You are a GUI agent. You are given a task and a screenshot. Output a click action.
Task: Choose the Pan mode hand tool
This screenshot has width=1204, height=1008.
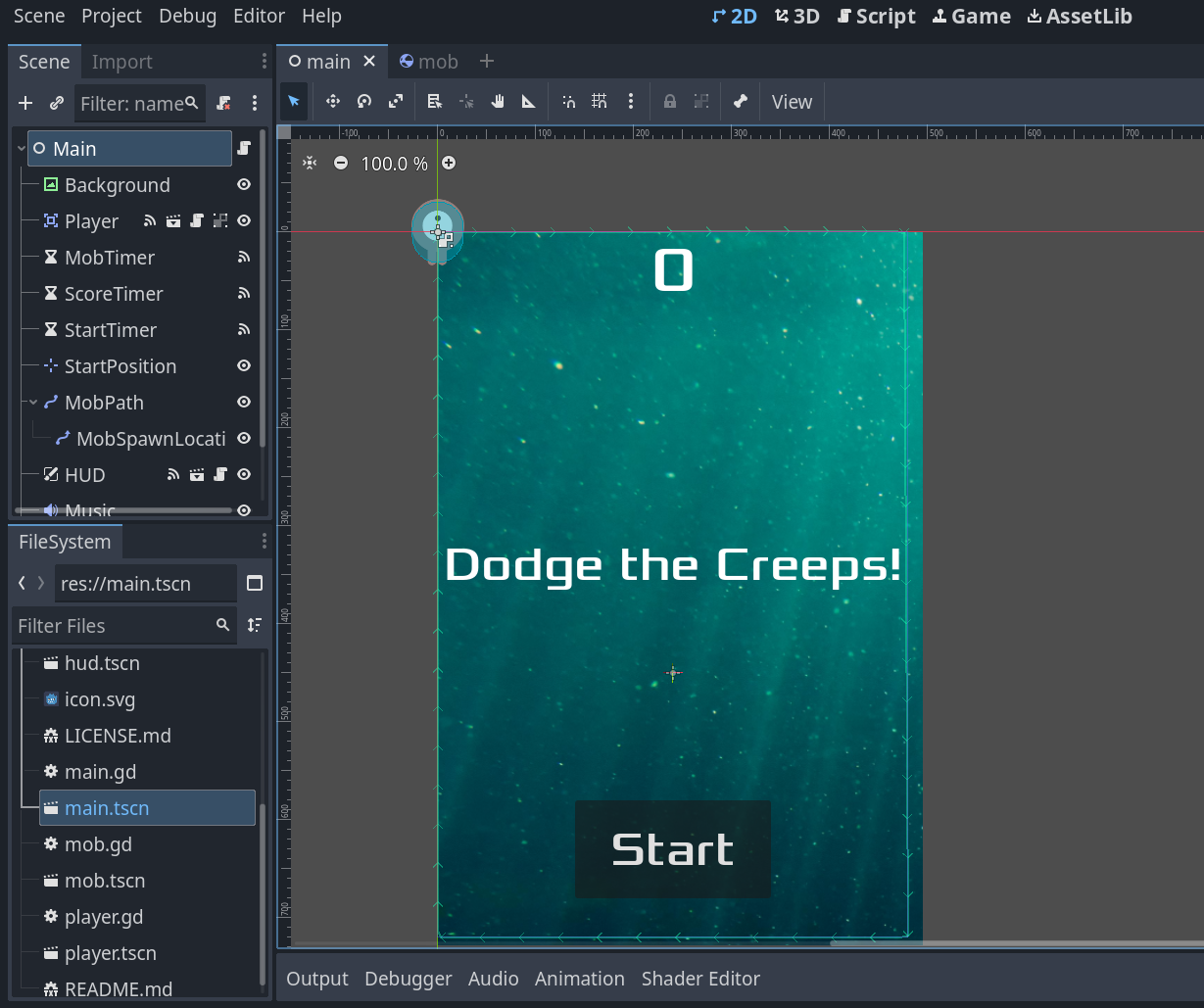(x=498, y=102)
